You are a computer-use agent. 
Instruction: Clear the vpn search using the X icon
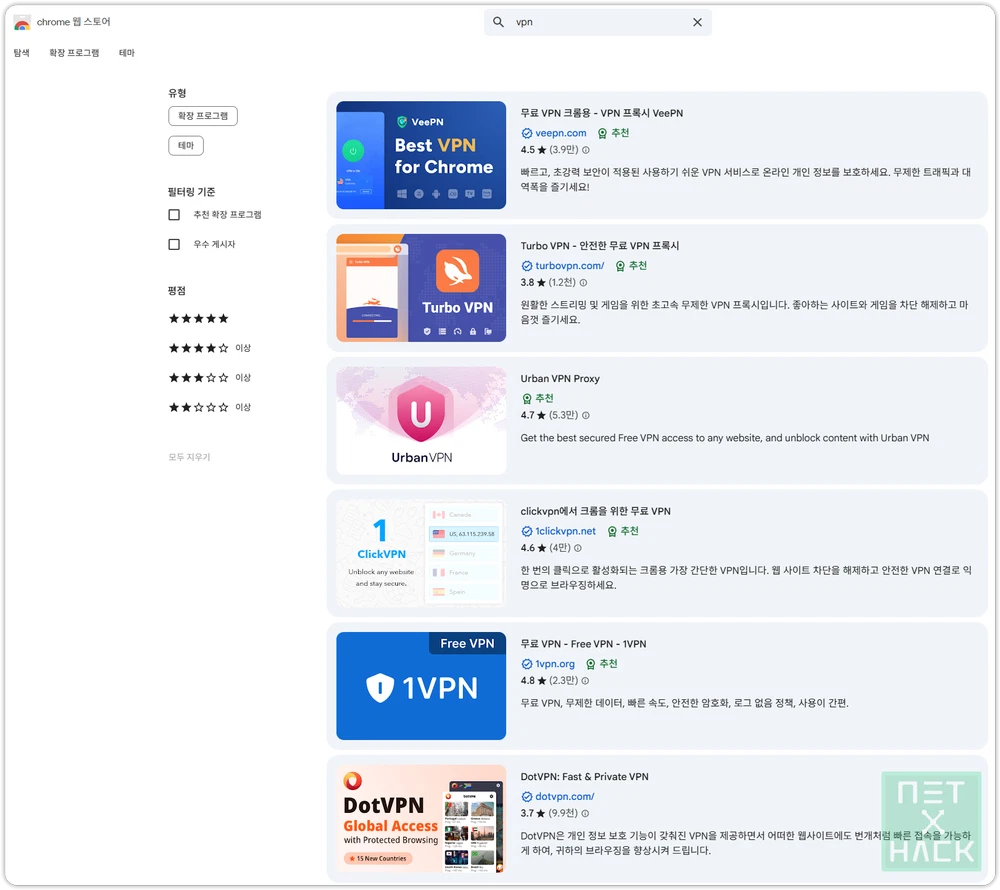pos(697,22)
